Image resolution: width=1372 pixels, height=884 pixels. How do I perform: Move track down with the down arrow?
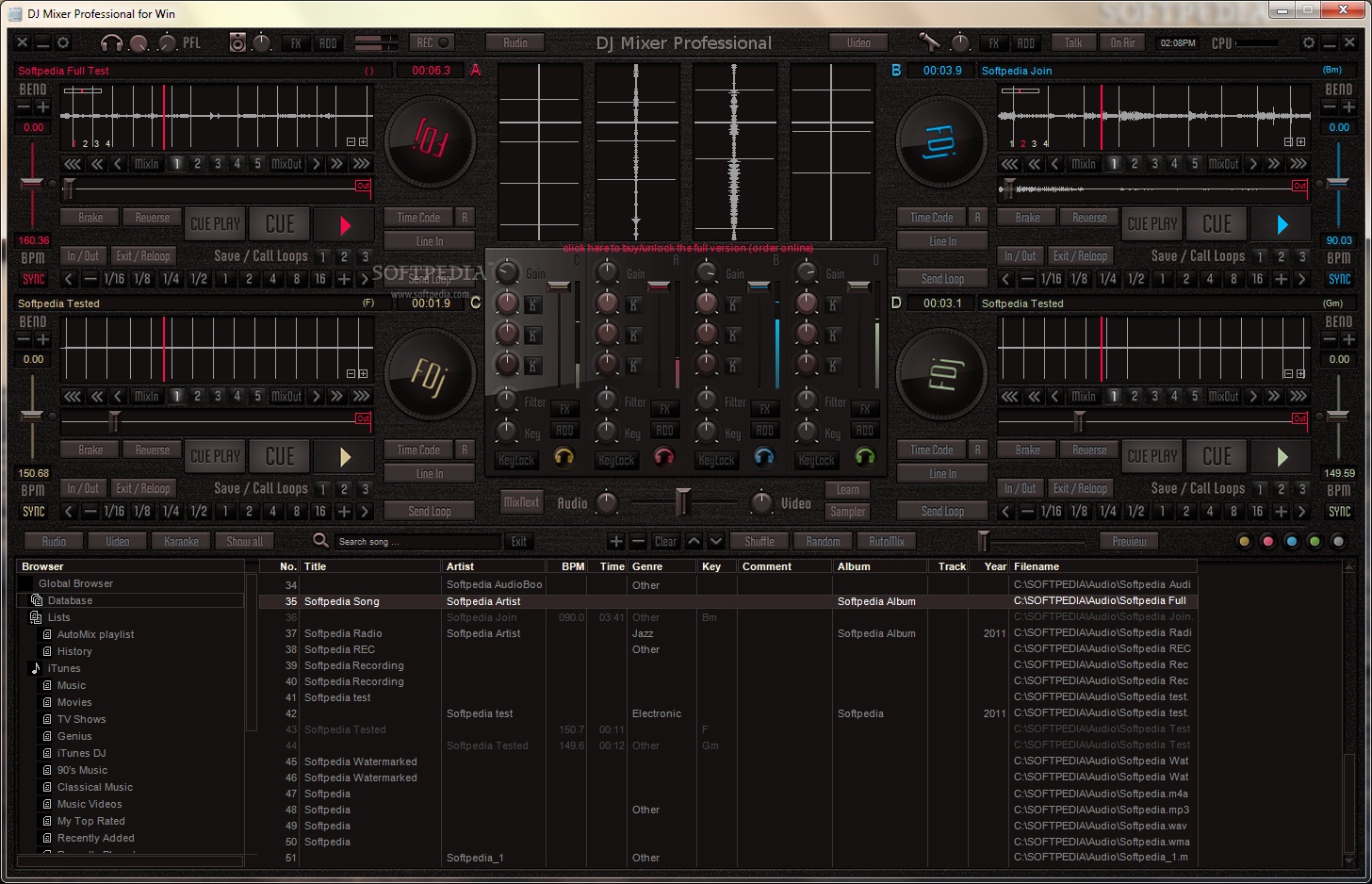tap(715, 541)
